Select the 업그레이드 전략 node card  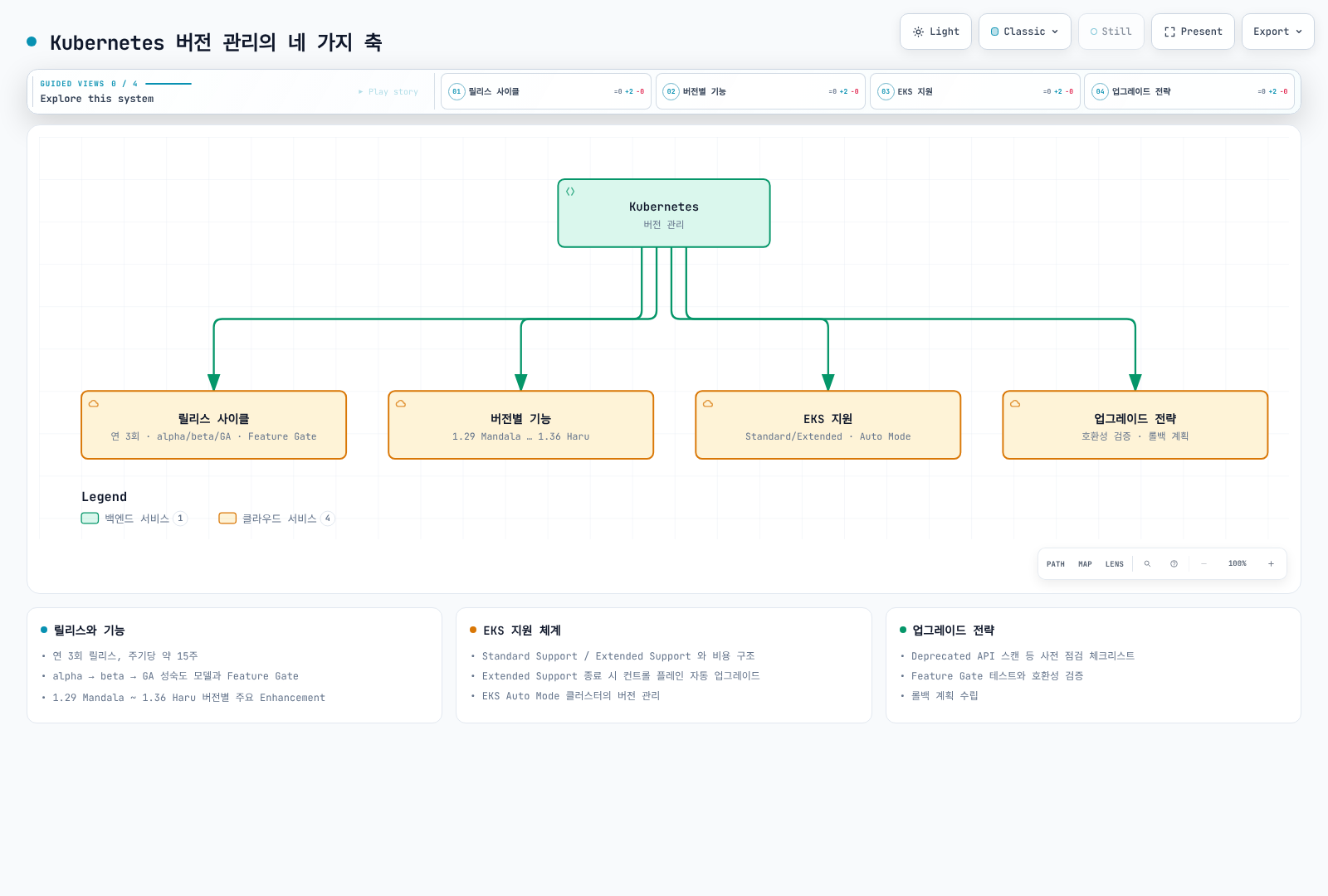click(1135, 425)
